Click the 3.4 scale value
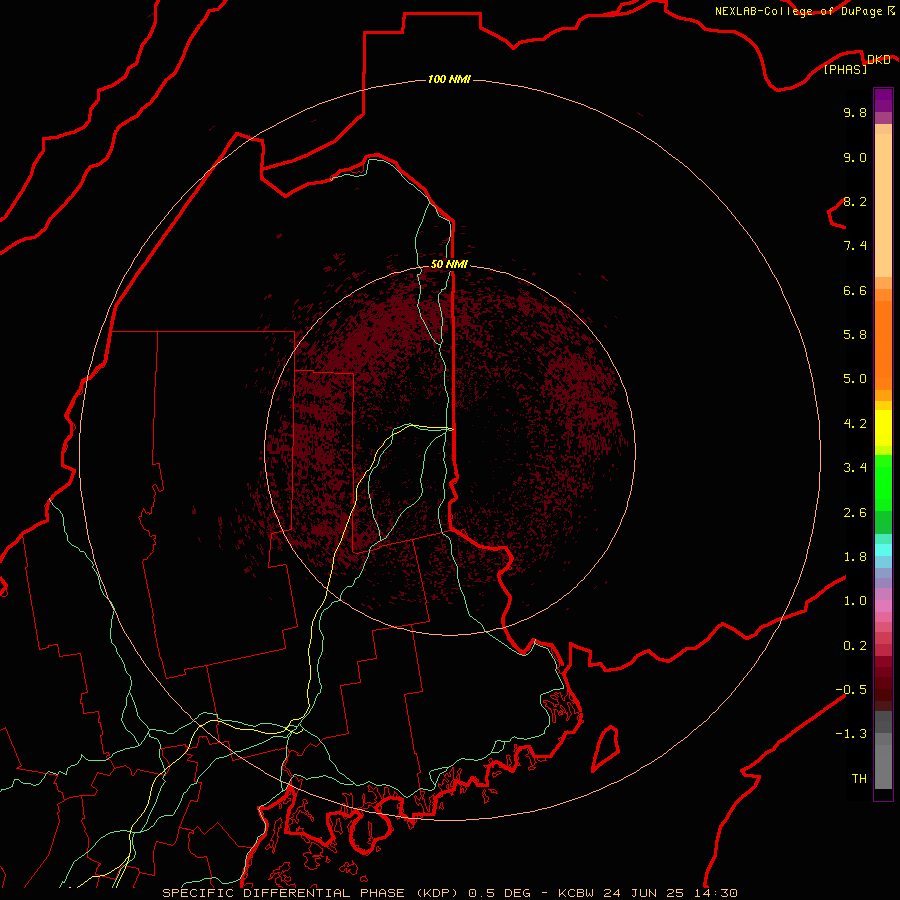 point(855,468)
